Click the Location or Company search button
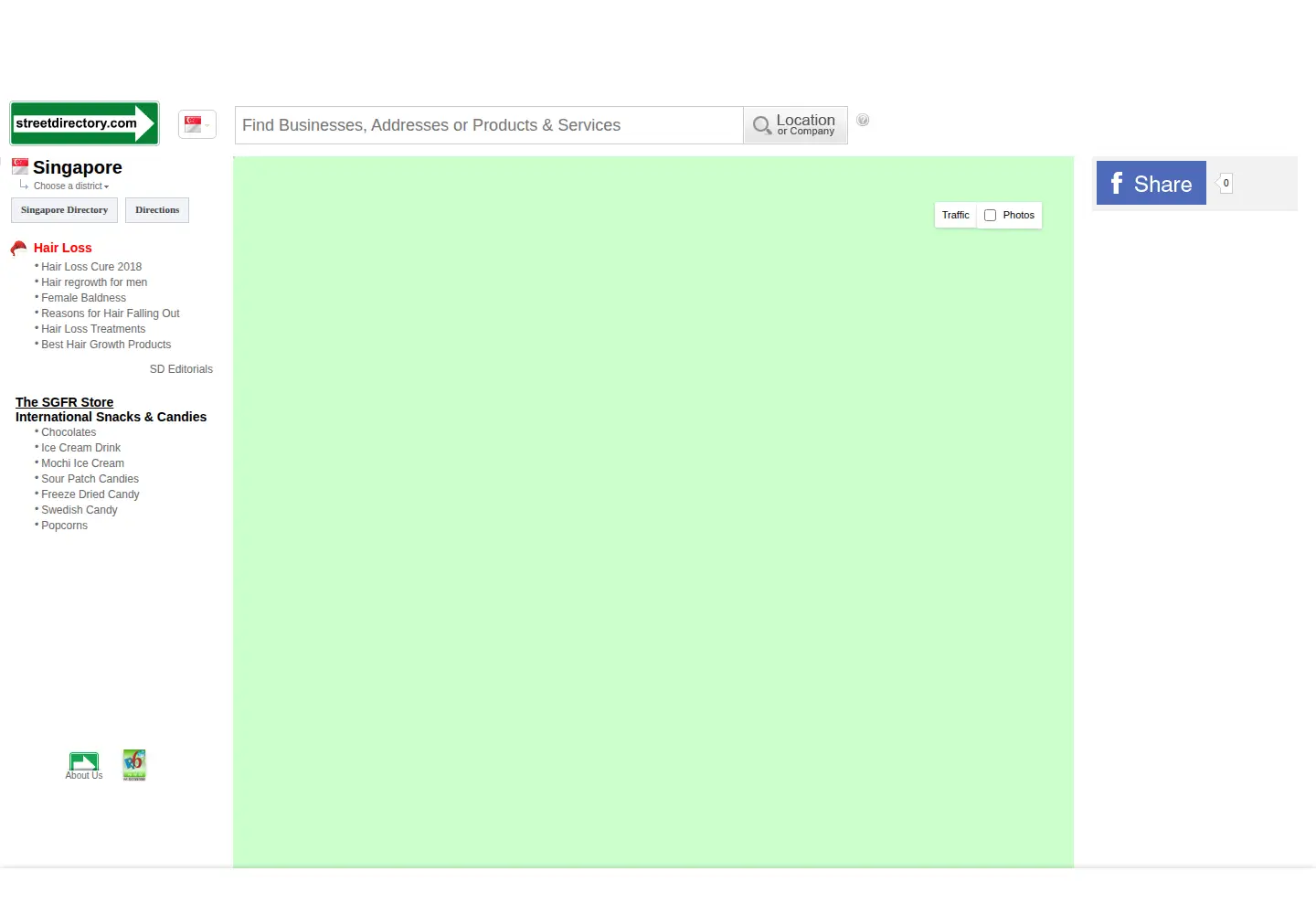Viewport: 1316px width, 914px height. click(795, 125)
